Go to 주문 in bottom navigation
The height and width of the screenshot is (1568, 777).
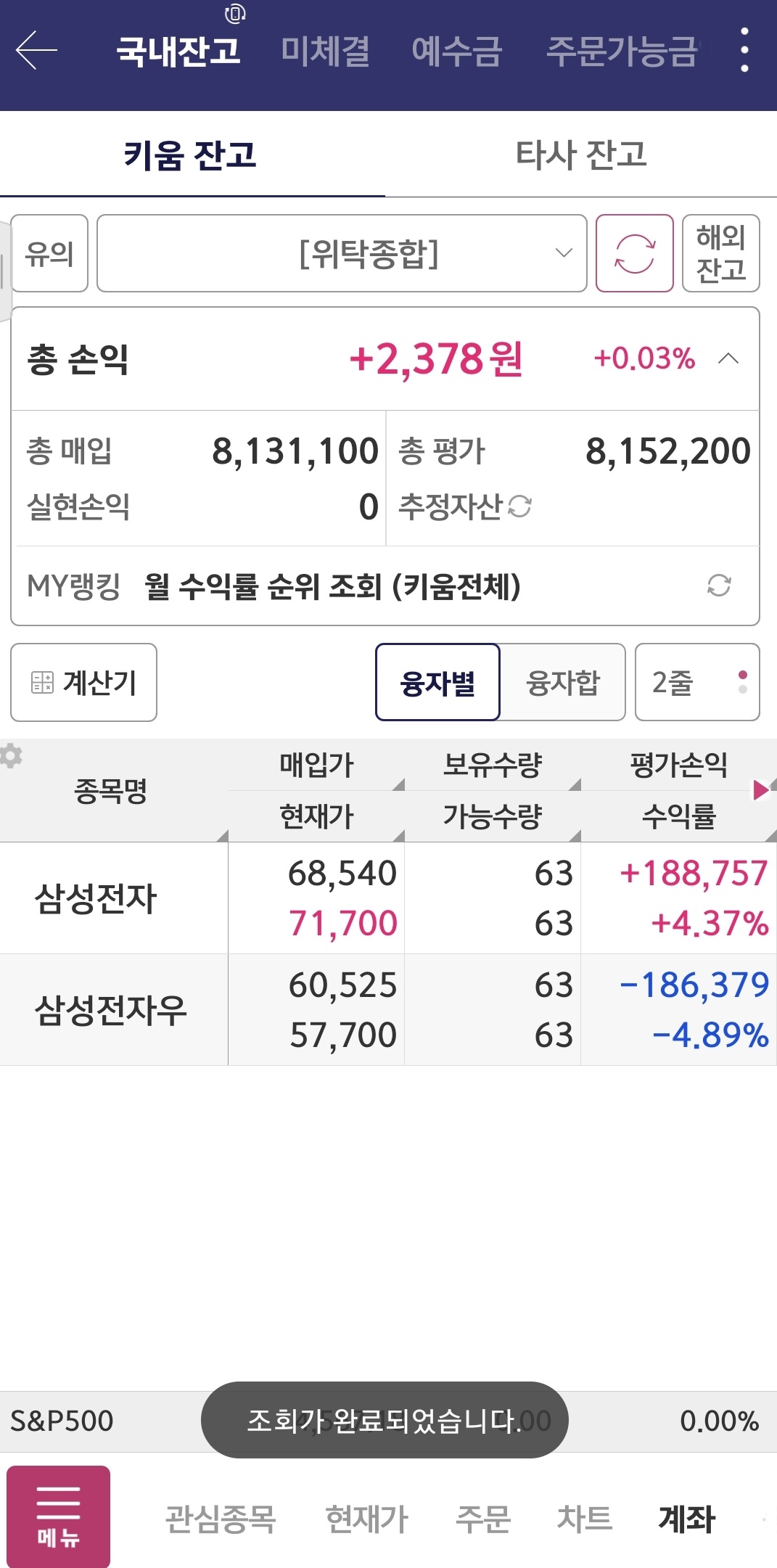(x=483, y=1518)
